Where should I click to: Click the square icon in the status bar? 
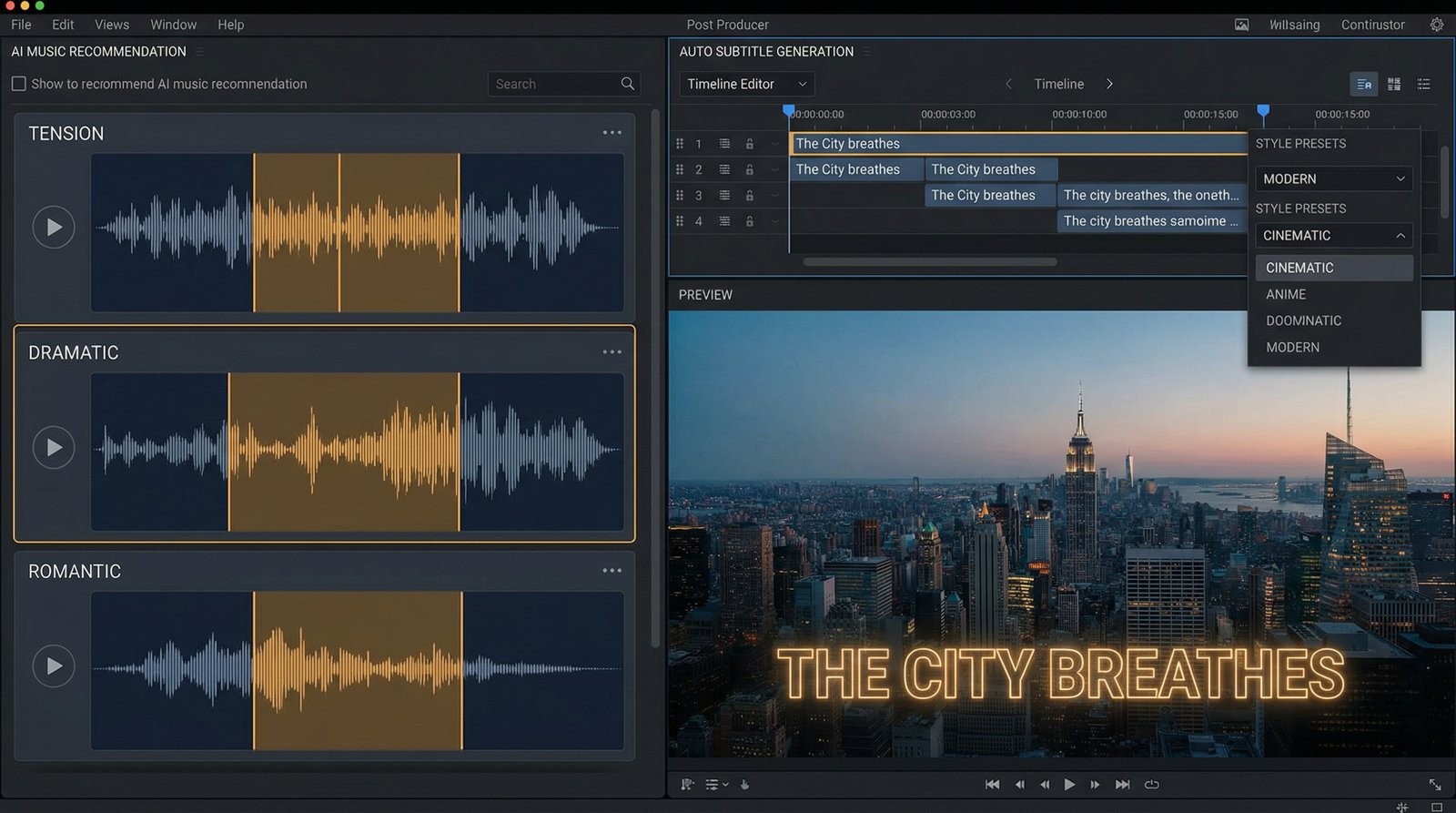tap(1437, 807)
